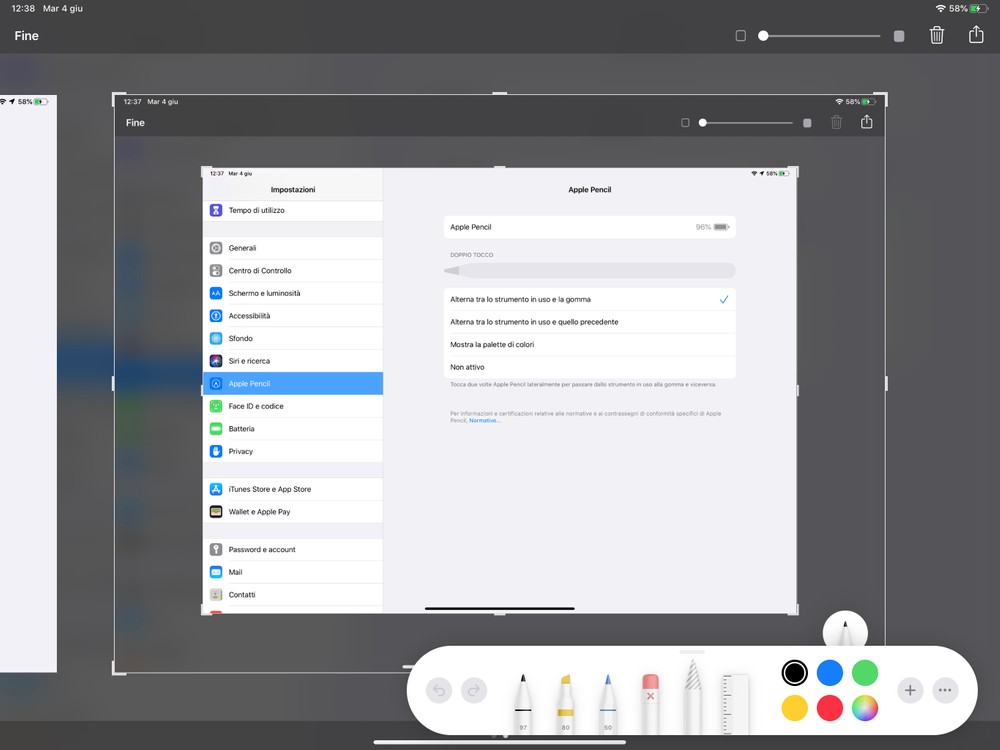Click the iTunes Store e App Store row
Screen dimensions: 1000x750
pos(293,489)
